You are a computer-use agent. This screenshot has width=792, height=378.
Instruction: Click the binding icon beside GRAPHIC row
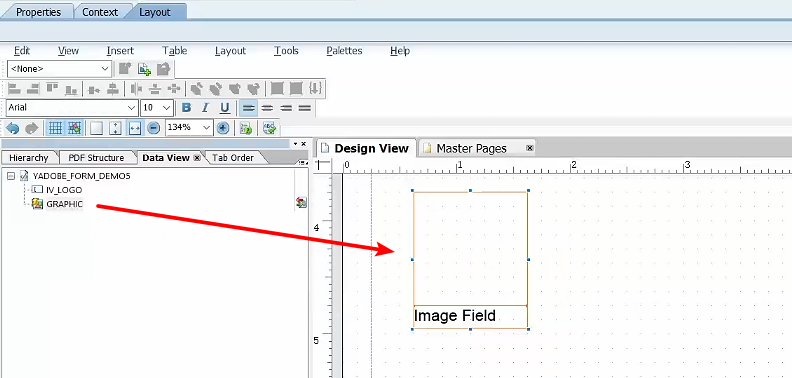[301, 203]
